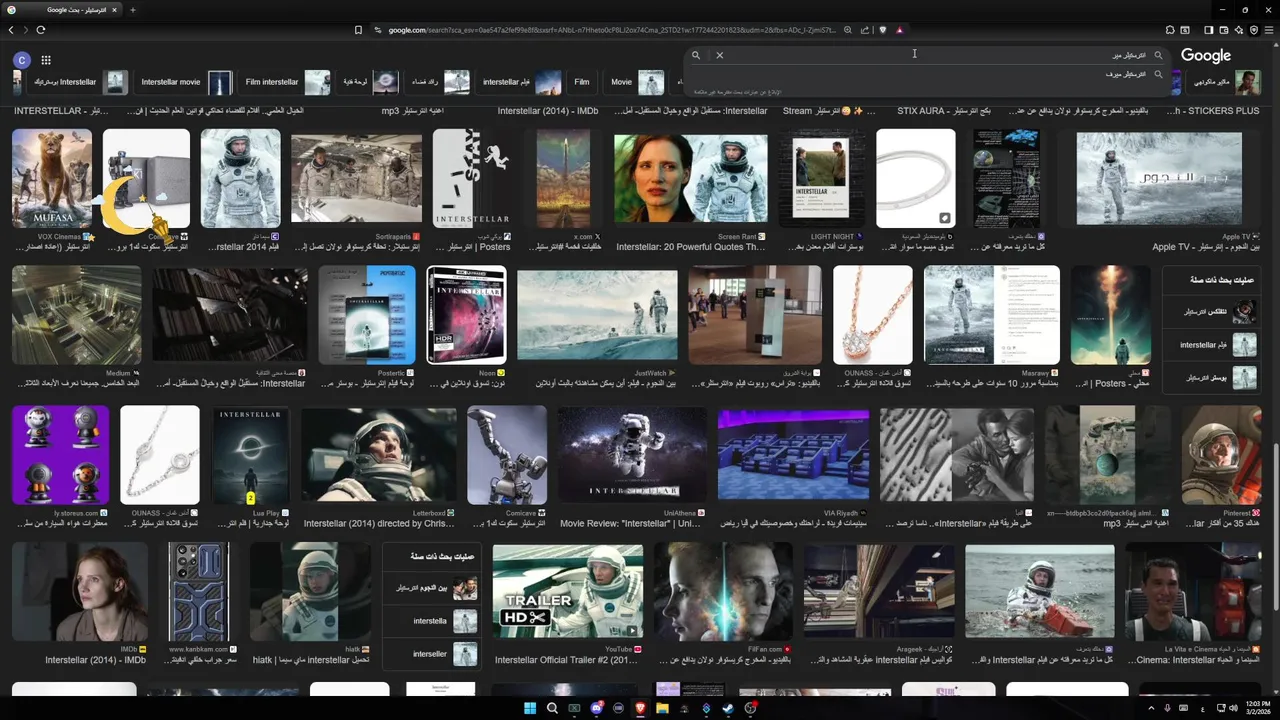Image resolution: width=1280 pixels, height=720 pixels.
Task: Open a new tab with plus button
Action: 132,10
